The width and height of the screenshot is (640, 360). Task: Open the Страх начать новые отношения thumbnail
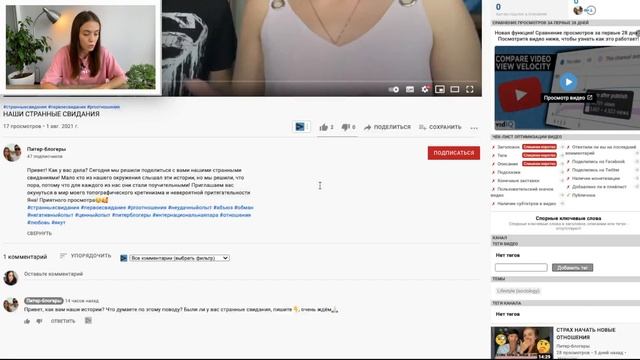pos(522,342)
